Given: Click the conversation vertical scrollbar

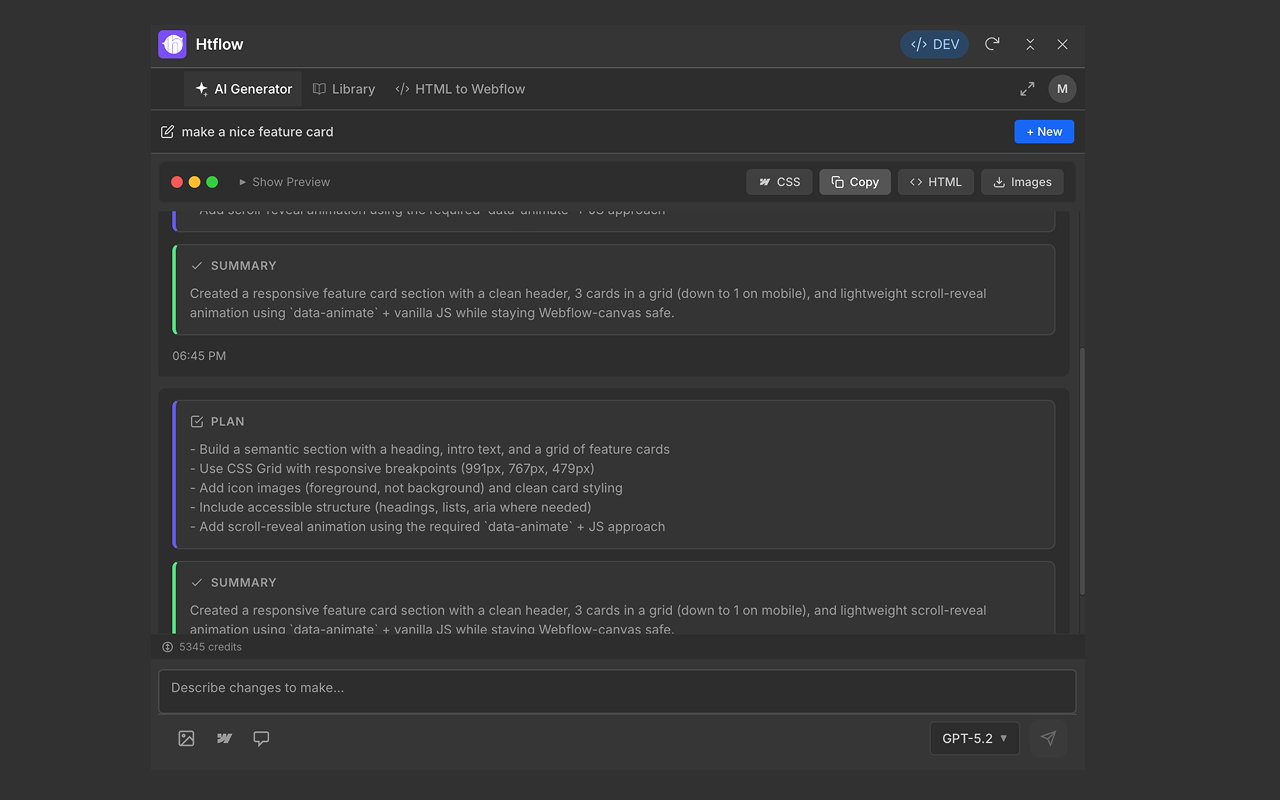Looking at the screenshot, I should coord(1081,470).
